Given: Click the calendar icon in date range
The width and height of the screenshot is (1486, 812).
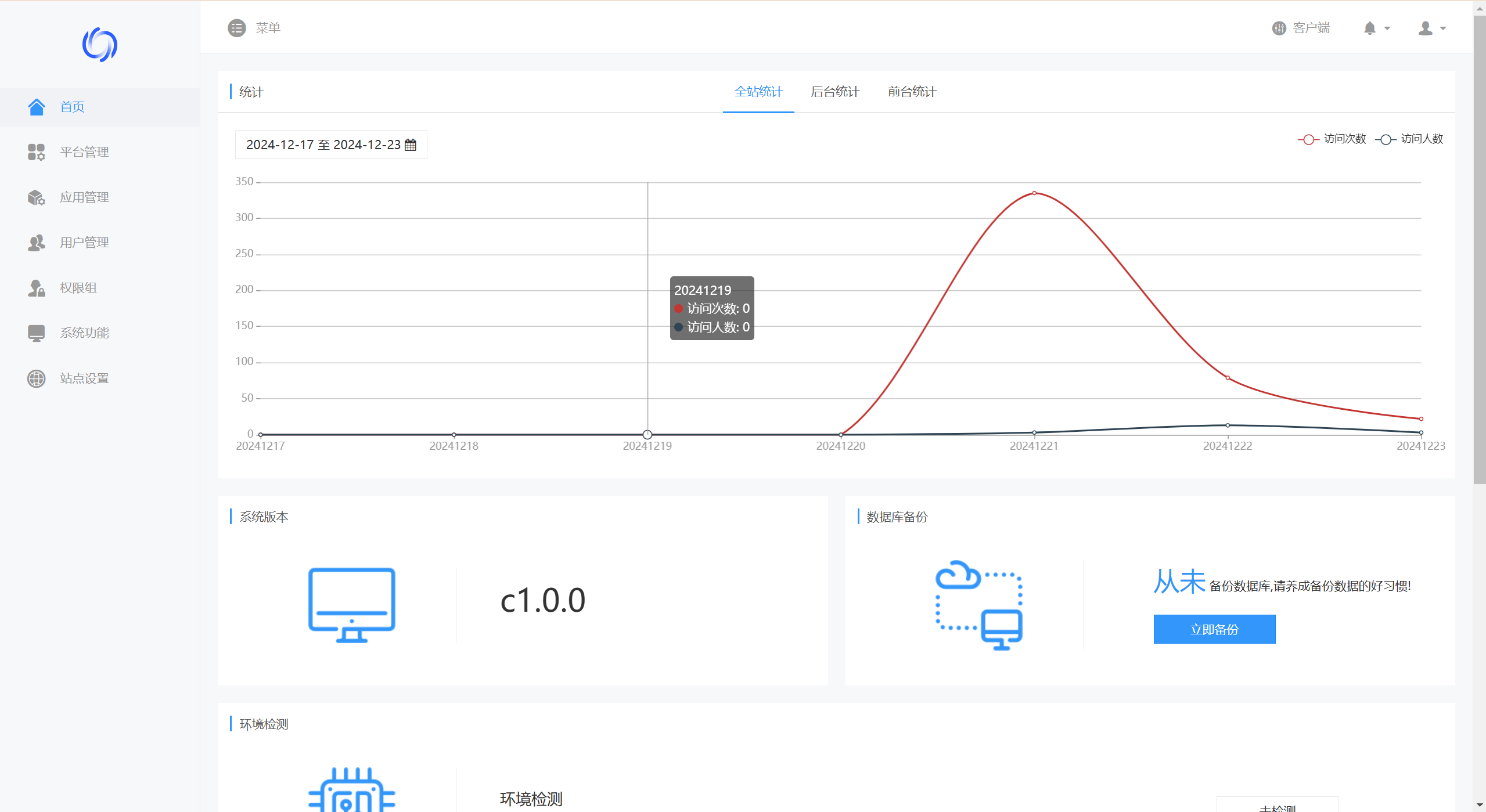Looking at the screenshot, I should coord(411,145).
